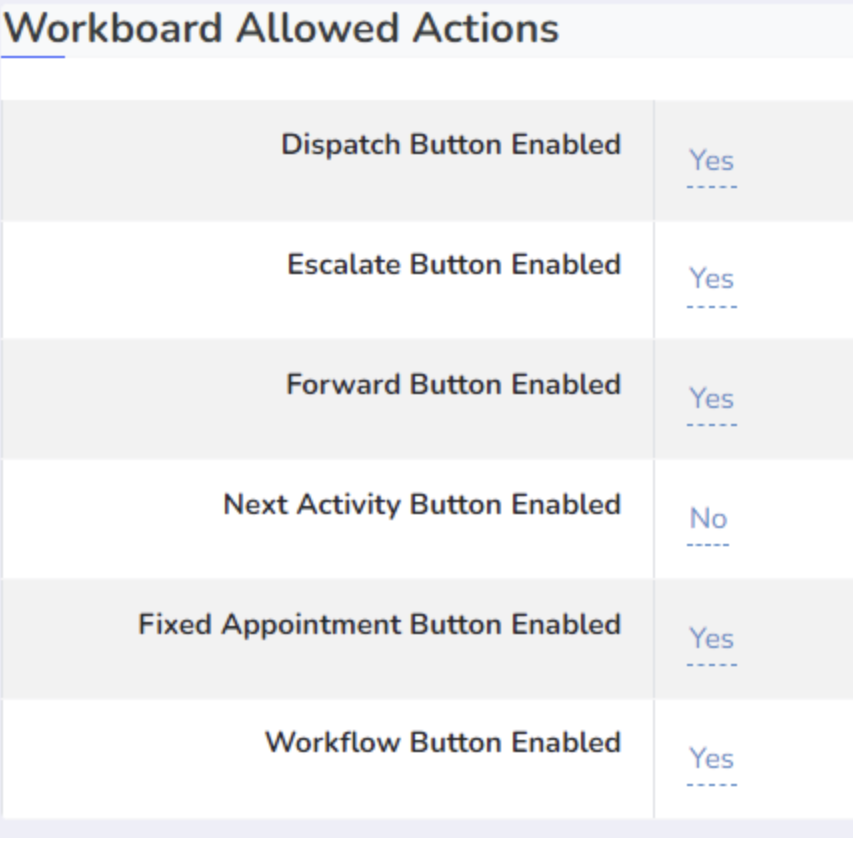Click the blue underline beneath the section heading
866x842 pixels.
33,57
